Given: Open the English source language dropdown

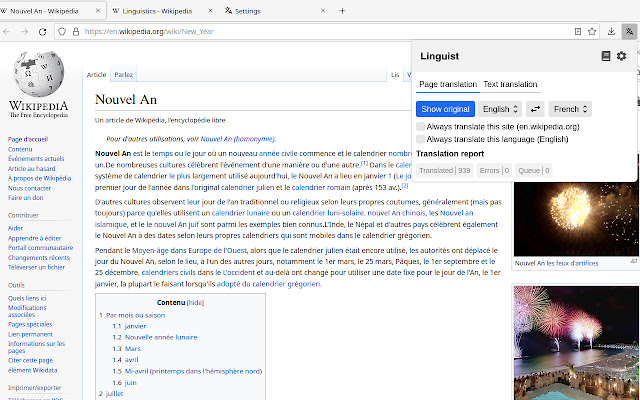Looking at the screenshot, I should click(500, 108).
